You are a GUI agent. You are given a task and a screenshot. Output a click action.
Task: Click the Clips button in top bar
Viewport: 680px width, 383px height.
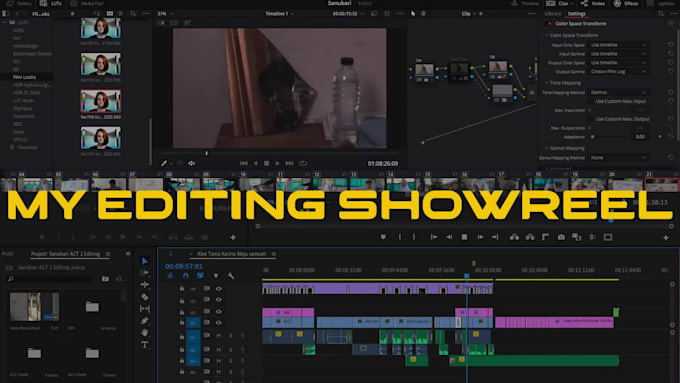click(x=560, y=3)
